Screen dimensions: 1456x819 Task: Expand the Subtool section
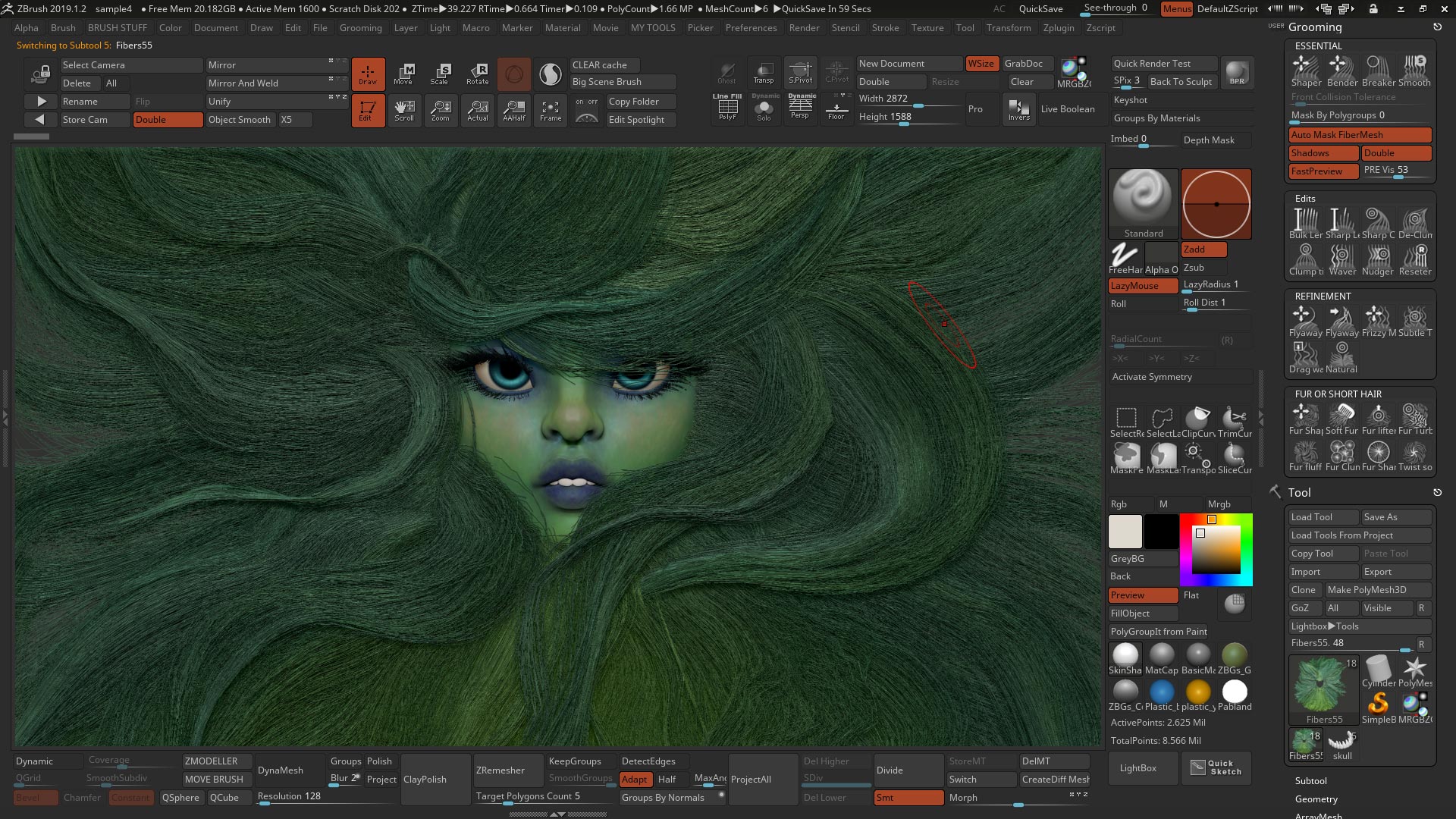coord(1310,780)
